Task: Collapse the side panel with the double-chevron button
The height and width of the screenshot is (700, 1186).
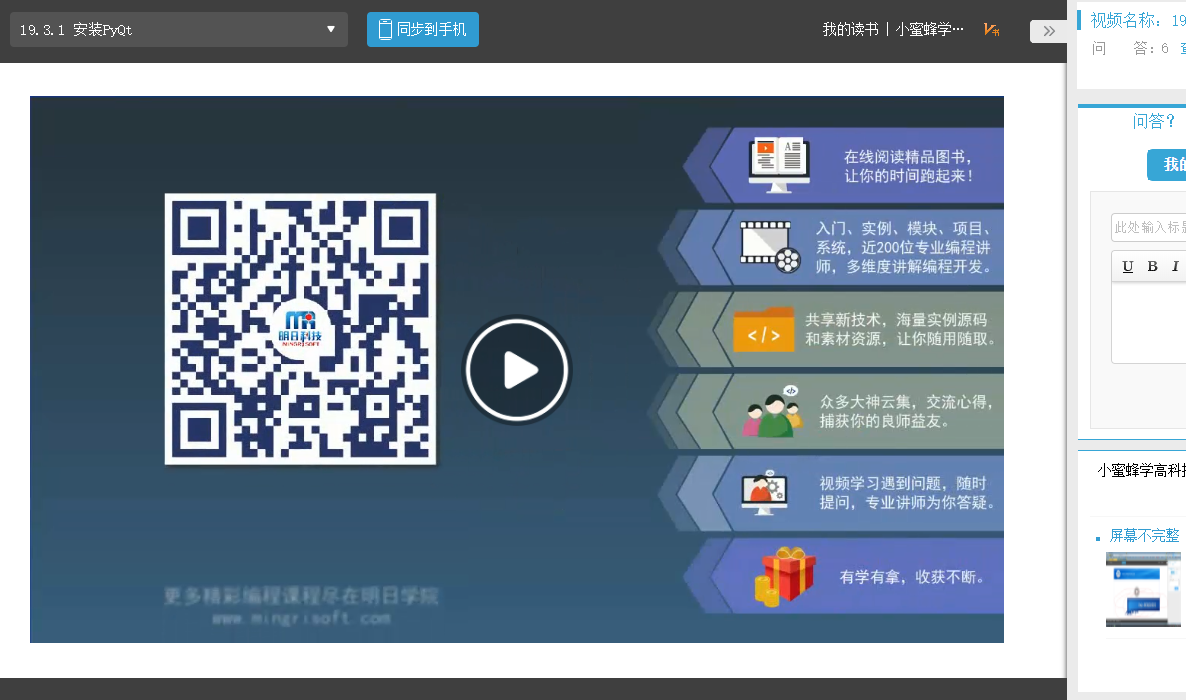Action: 1048,31
